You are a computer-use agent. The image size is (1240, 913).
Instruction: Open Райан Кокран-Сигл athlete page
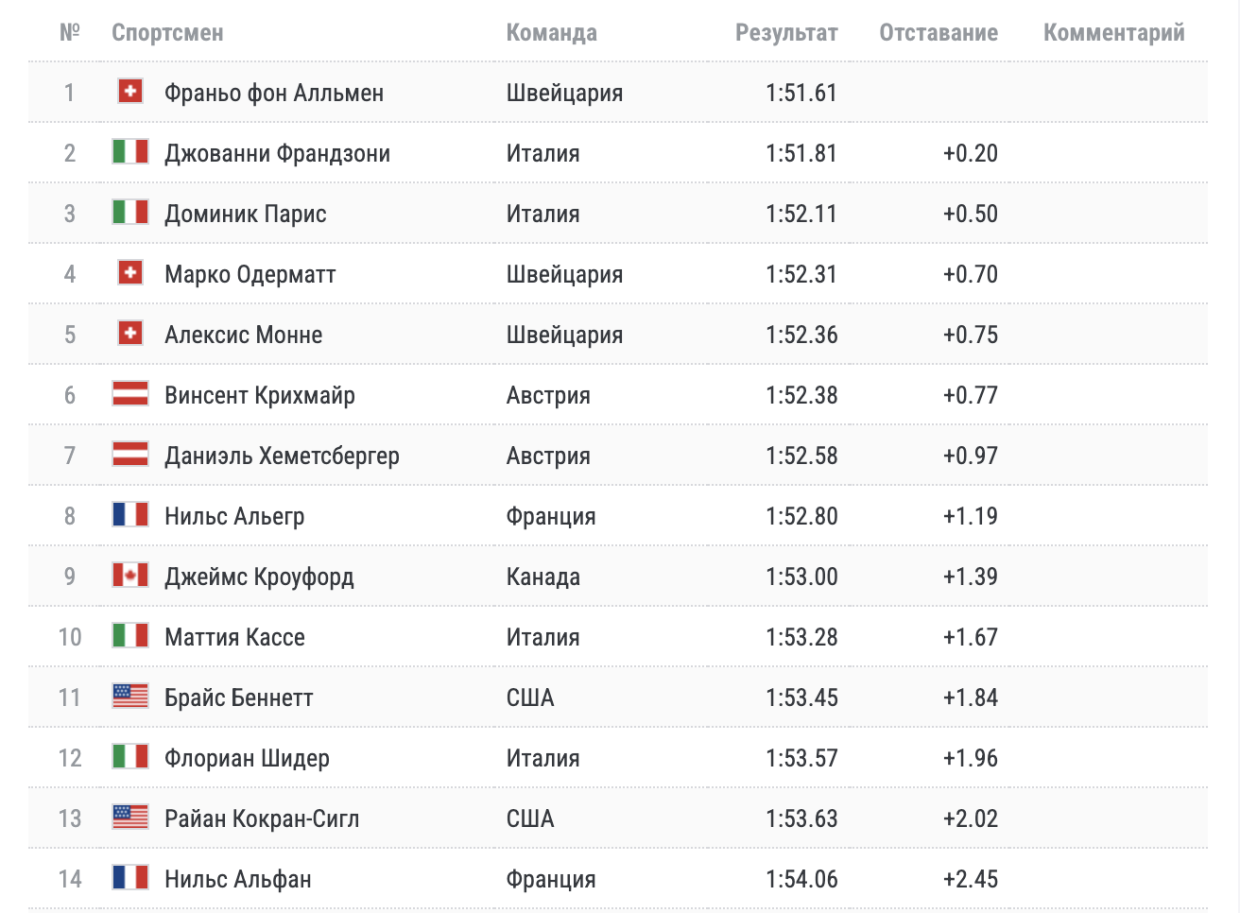pyautogui.click(x=261, y=819)
